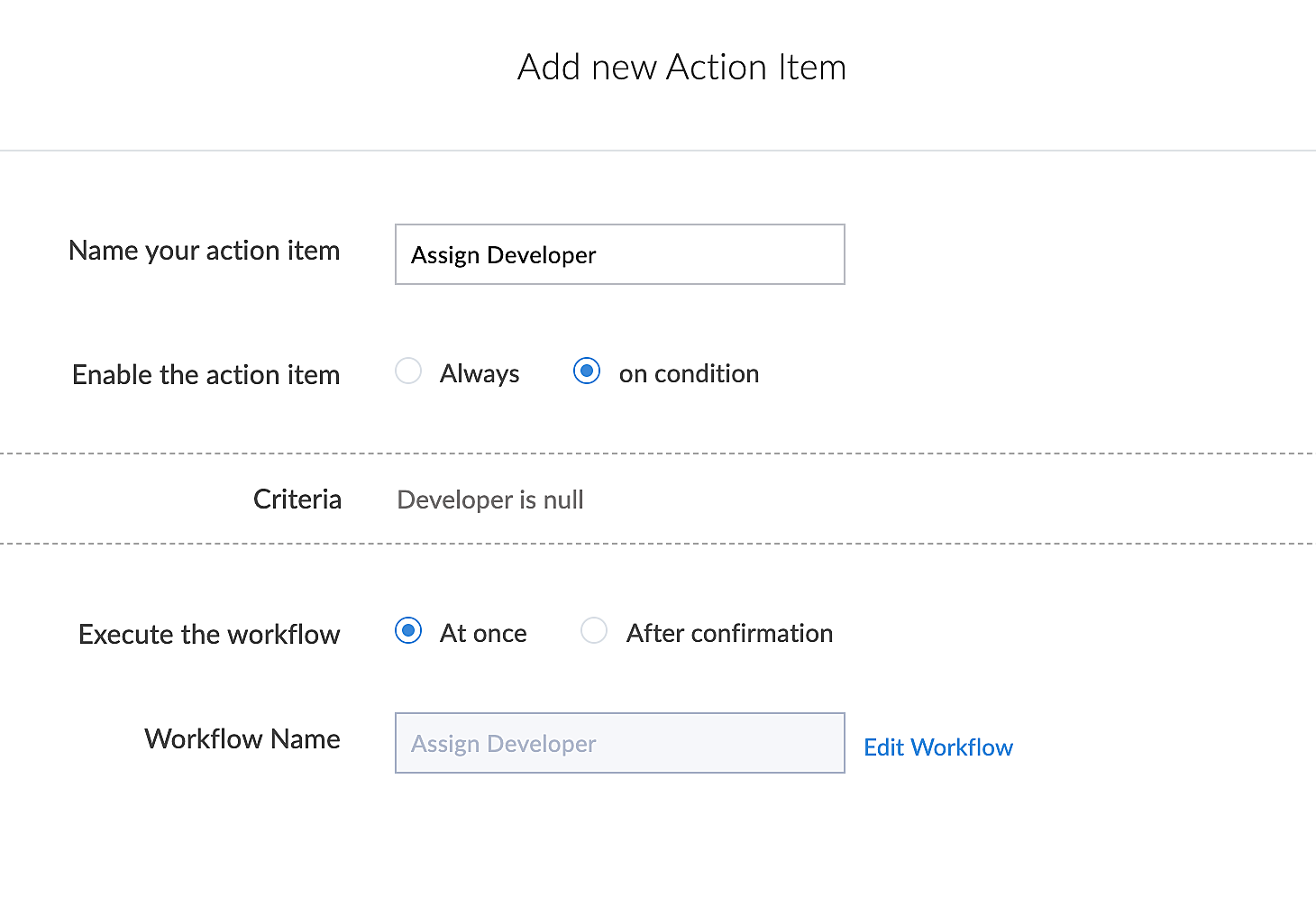The width and height of the screenshot is (1316, 898).
Task: Click the "Execute the workflow" label
Action: 209,634
